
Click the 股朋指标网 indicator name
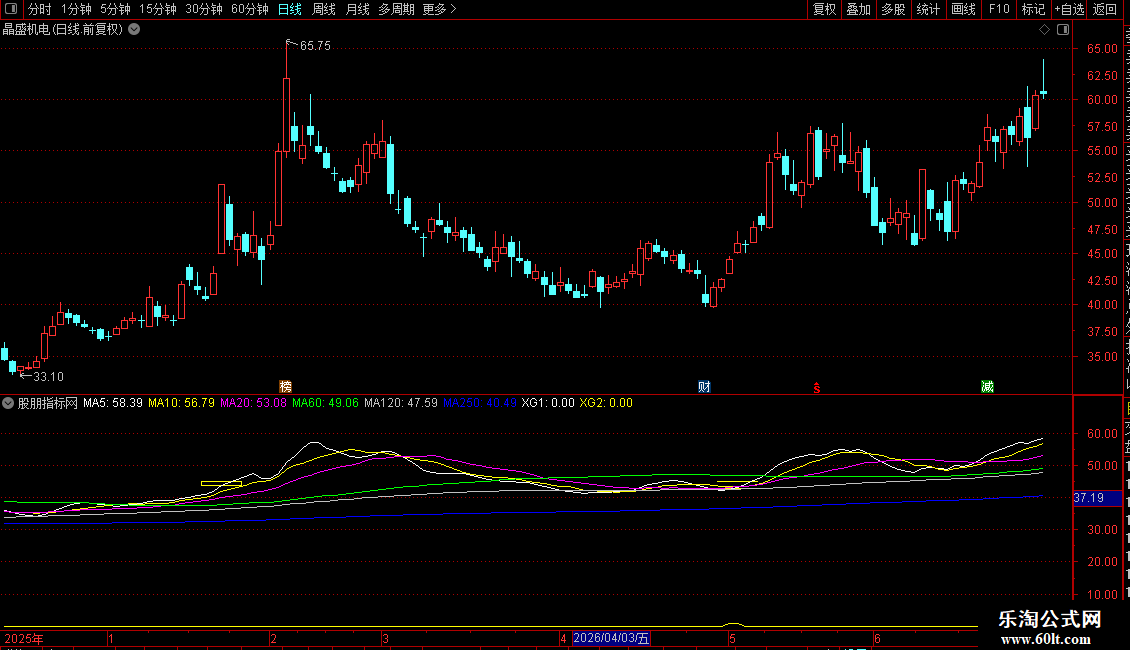click(x=48, y=403)
